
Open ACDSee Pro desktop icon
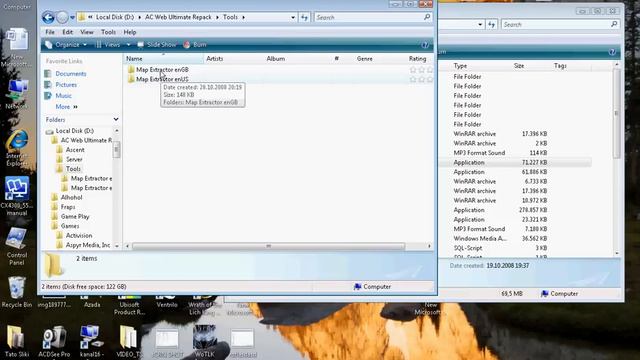[x=54, y=342]
